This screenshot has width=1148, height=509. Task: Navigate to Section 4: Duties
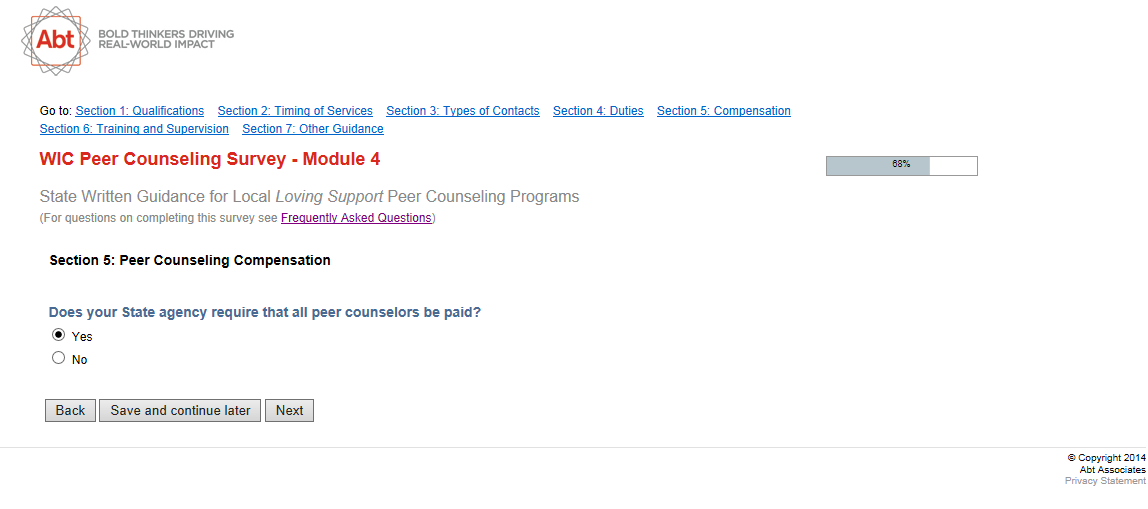point(598,111)
